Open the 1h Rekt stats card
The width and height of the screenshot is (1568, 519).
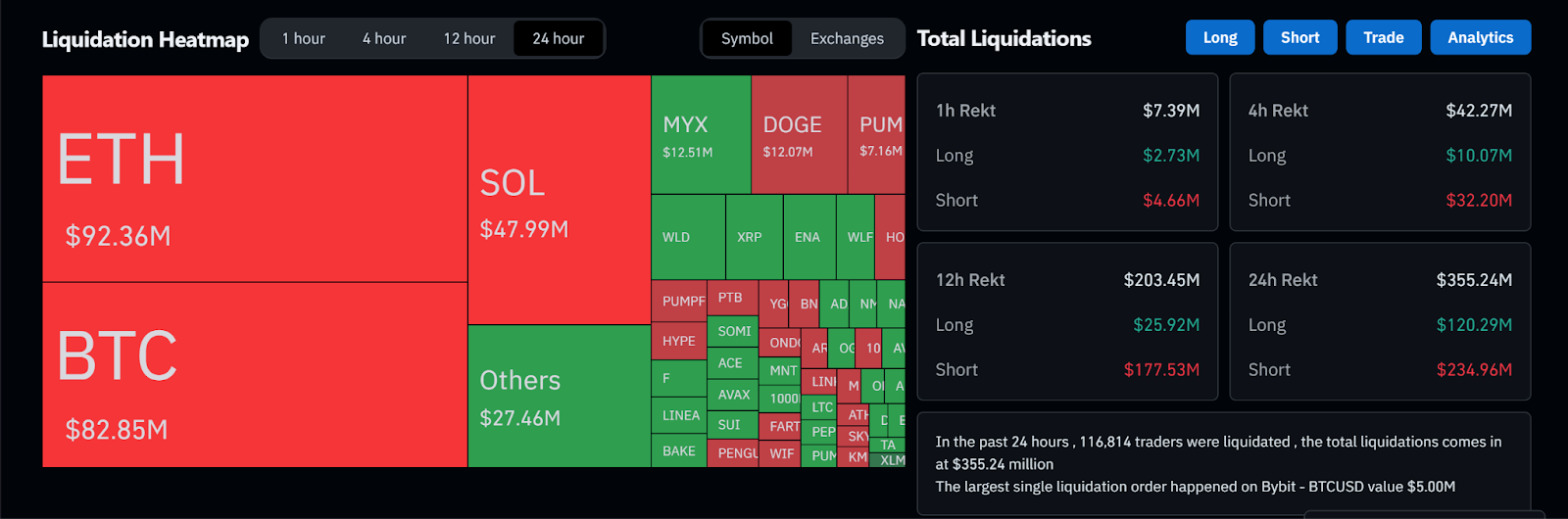pyautogui.click(x=1067, y=153)
